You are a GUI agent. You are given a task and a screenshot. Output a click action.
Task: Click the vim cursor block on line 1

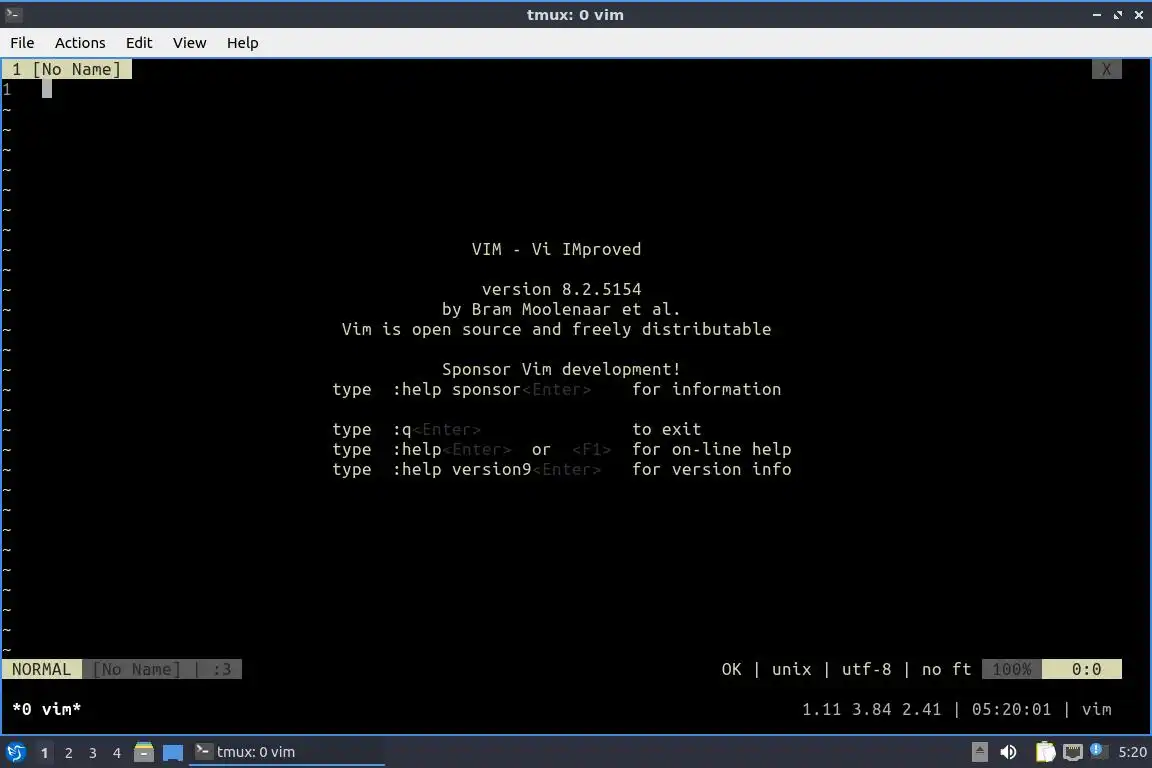pos(47,89)
